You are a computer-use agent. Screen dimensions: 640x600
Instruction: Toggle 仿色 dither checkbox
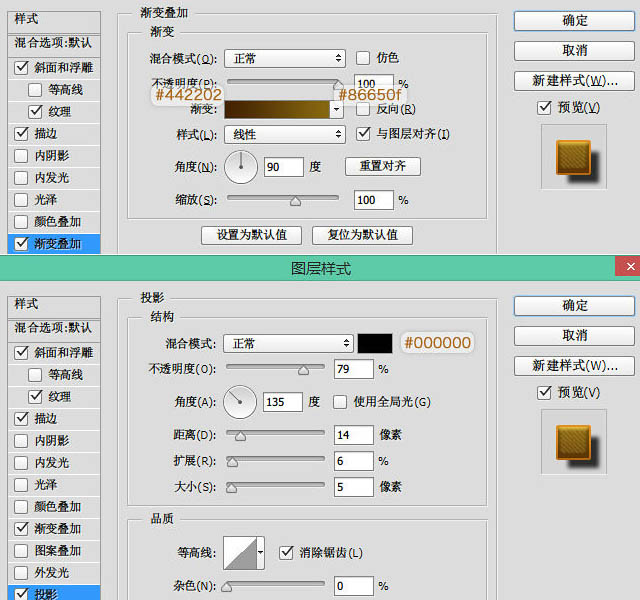(x=362, y=58)
